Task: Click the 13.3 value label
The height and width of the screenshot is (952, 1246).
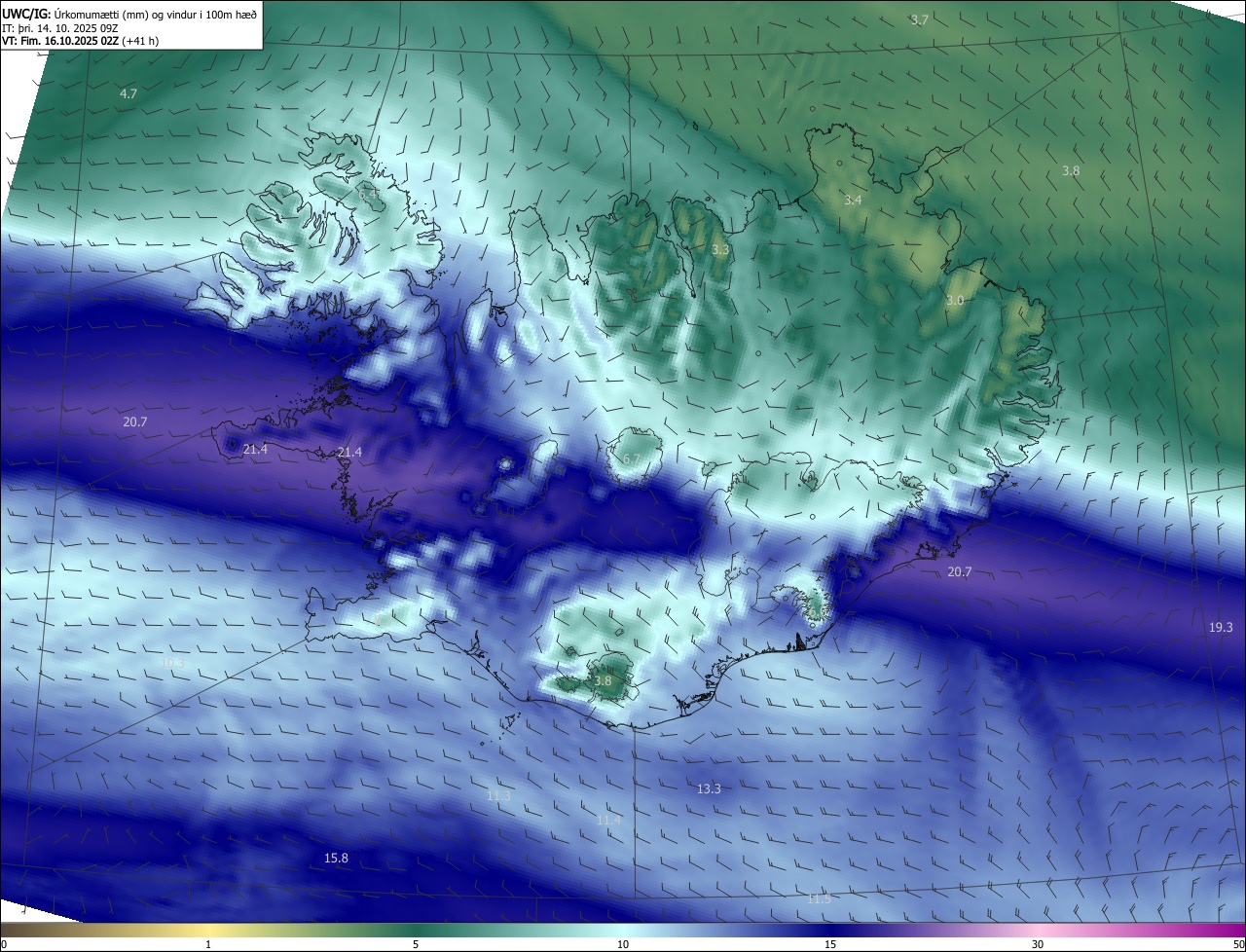Action: tap(709, 788)
